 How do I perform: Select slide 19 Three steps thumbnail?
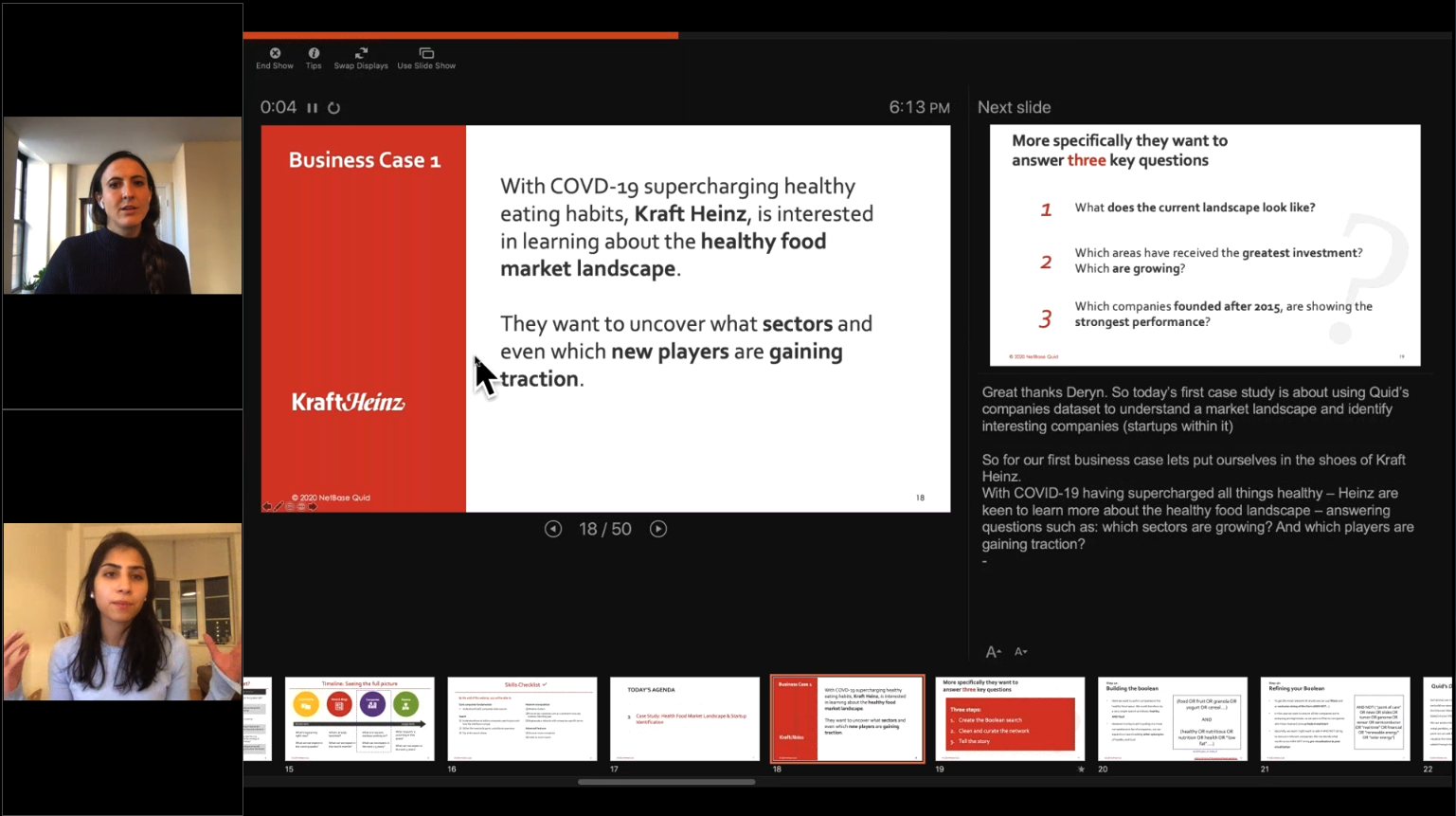click(x=1010, y=718)
